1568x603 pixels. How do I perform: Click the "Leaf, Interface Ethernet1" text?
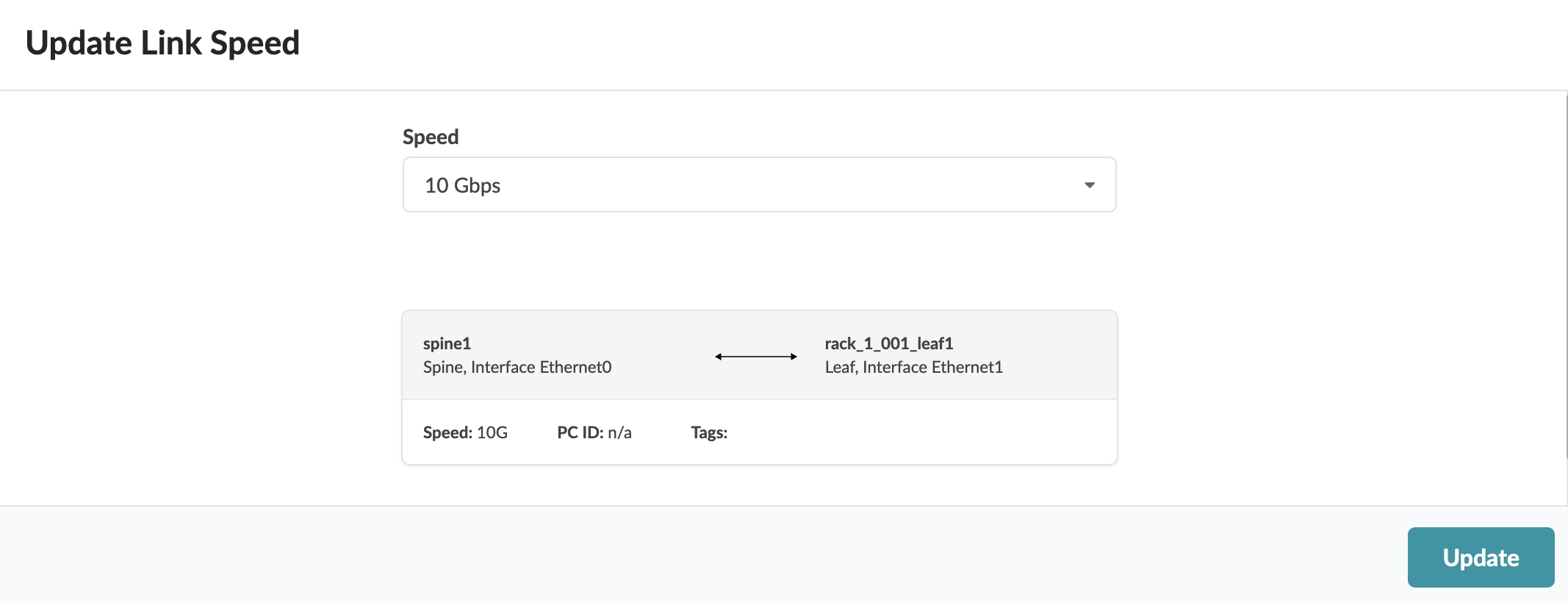tap(913, 367)
